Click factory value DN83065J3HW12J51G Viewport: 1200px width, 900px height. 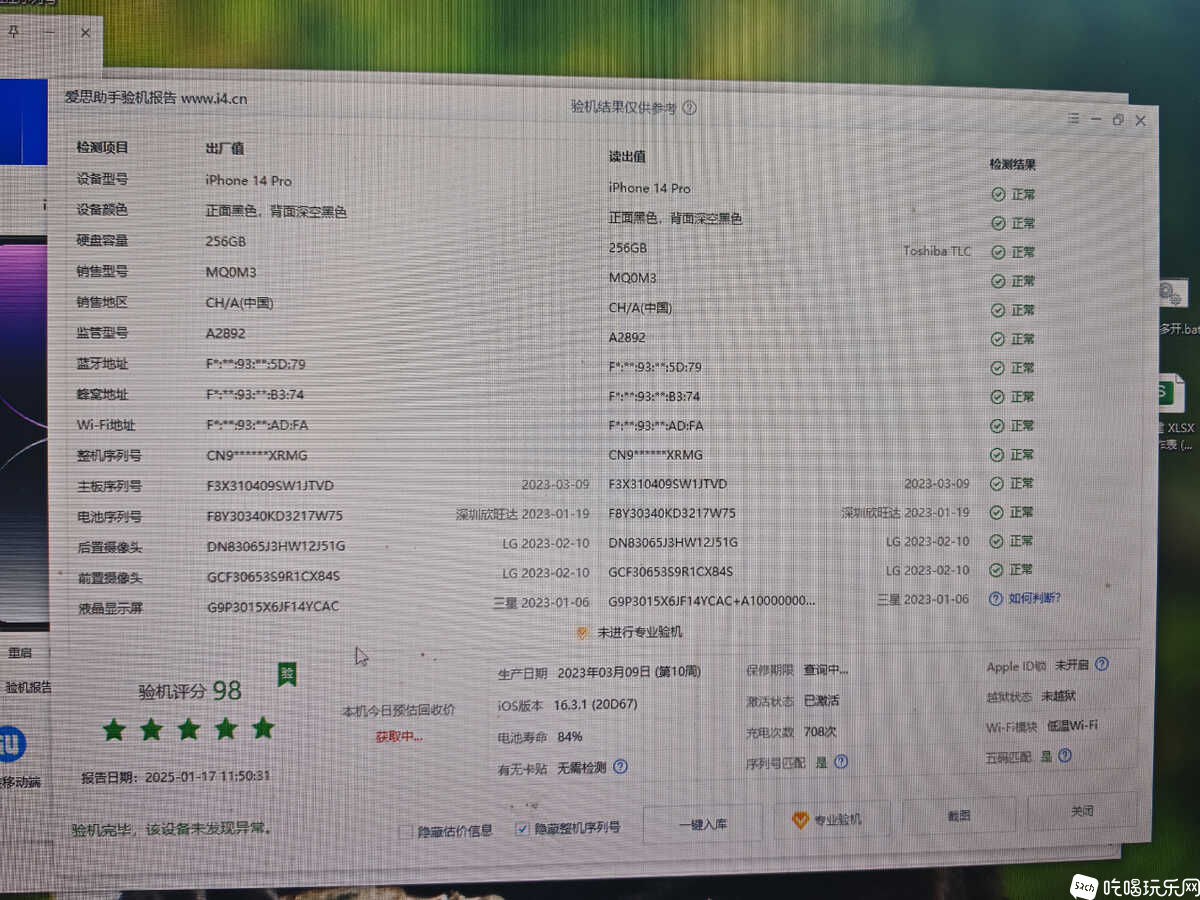pos(275,547)
